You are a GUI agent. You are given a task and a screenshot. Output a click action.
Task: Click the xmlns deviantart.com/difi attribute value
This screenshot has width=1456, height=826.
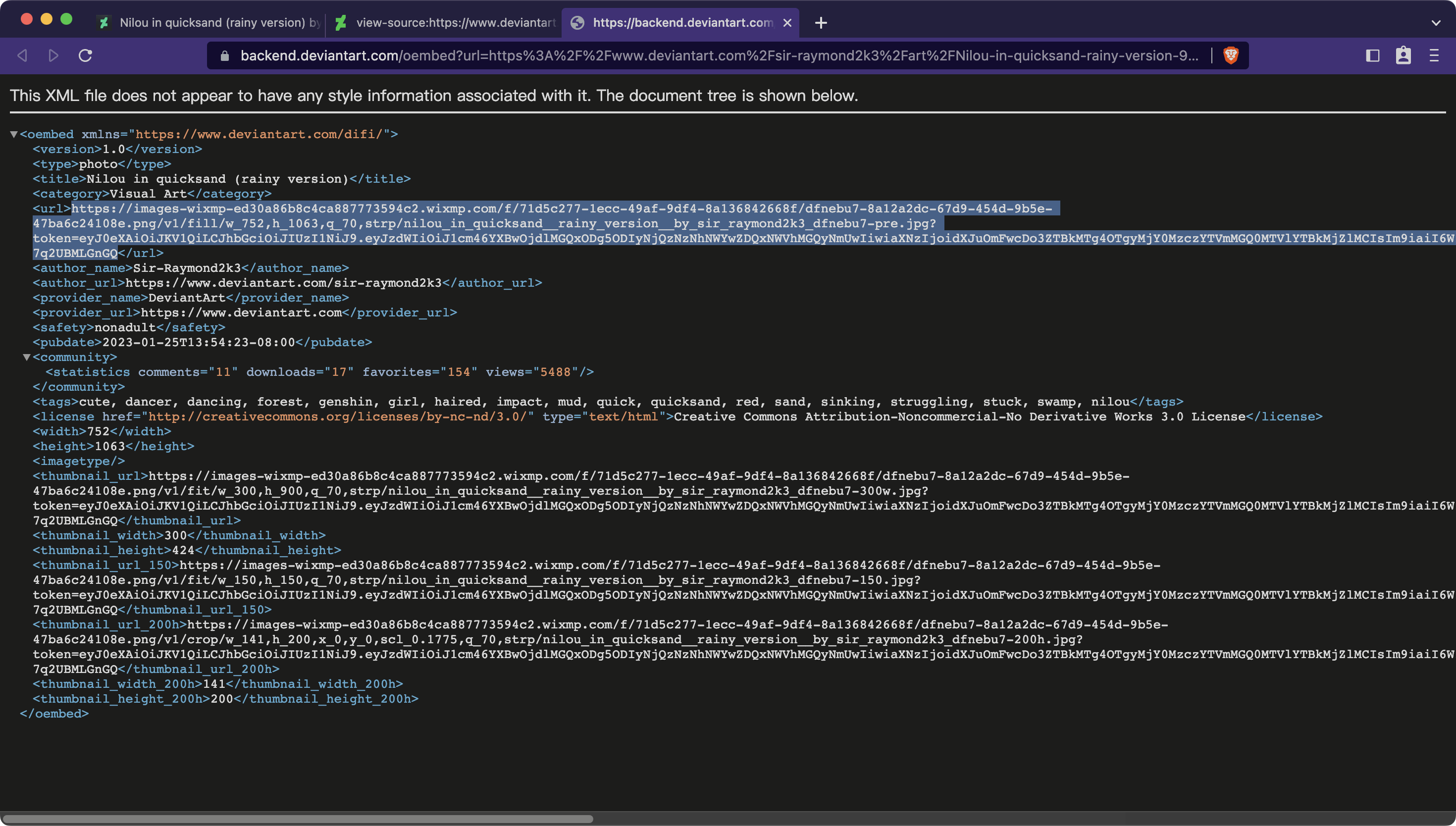coord(259,135)
